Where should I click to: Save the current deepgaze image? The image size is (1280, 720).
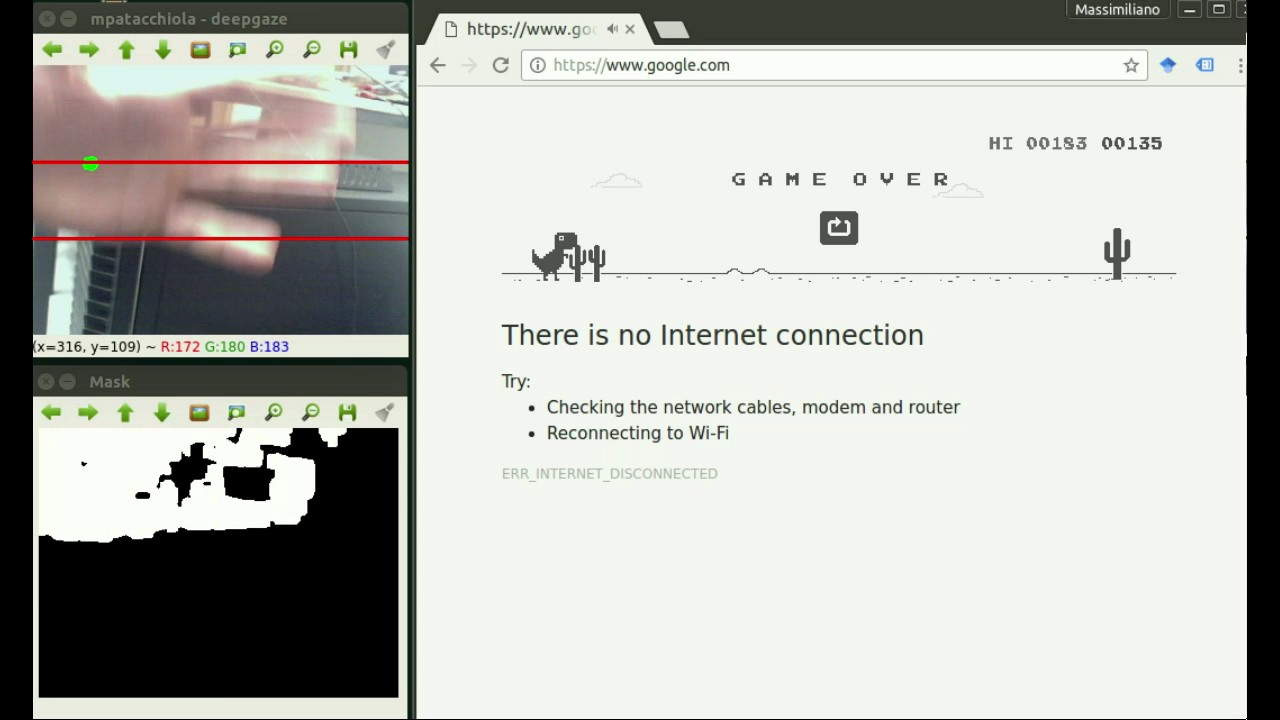[348, 49]
